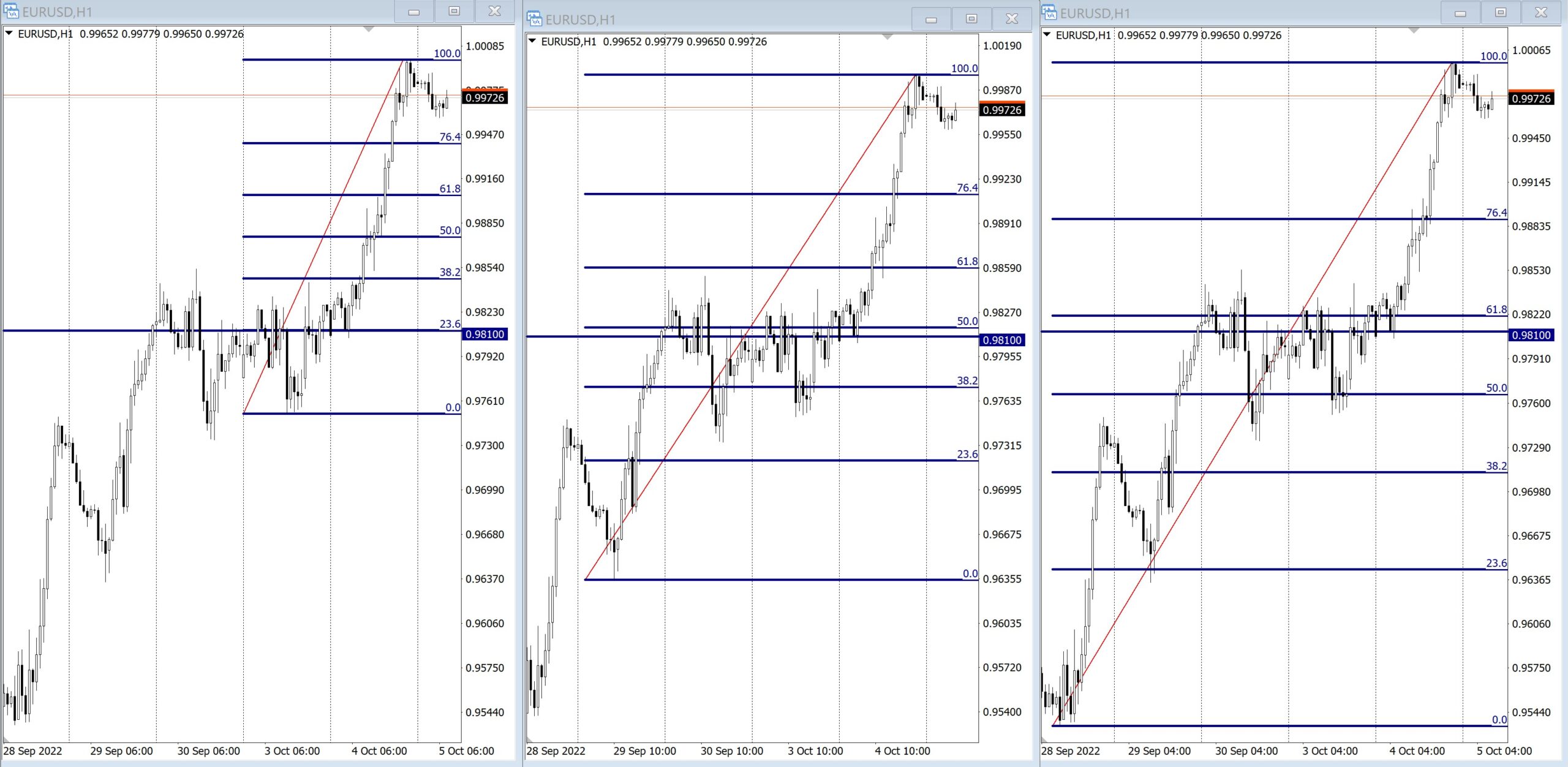1568x767 pixels.
Task: Click the 61.8 Fibonacci level label in left chart
Action: coord(450,189)
